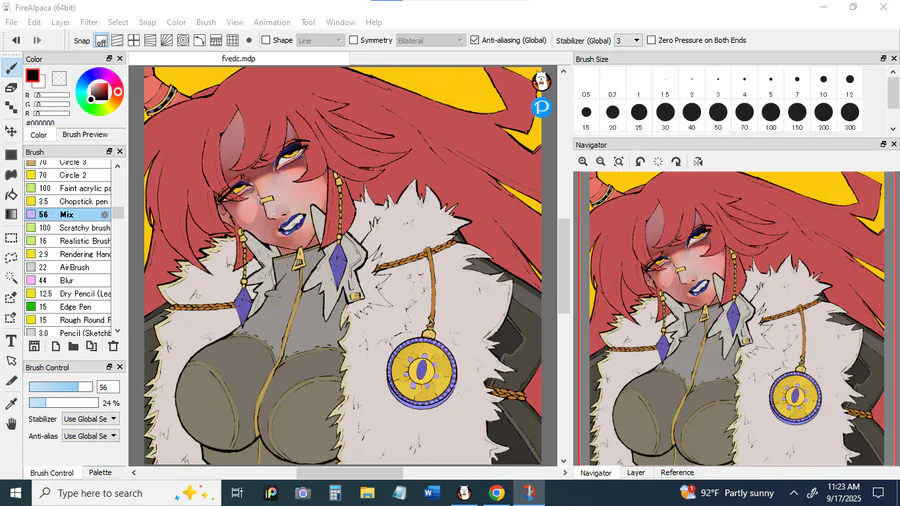The height and width of the screenshot is (506, 900).
Task: Open the Brush Control Stabilizer dropdown
Action: [90, 419]
